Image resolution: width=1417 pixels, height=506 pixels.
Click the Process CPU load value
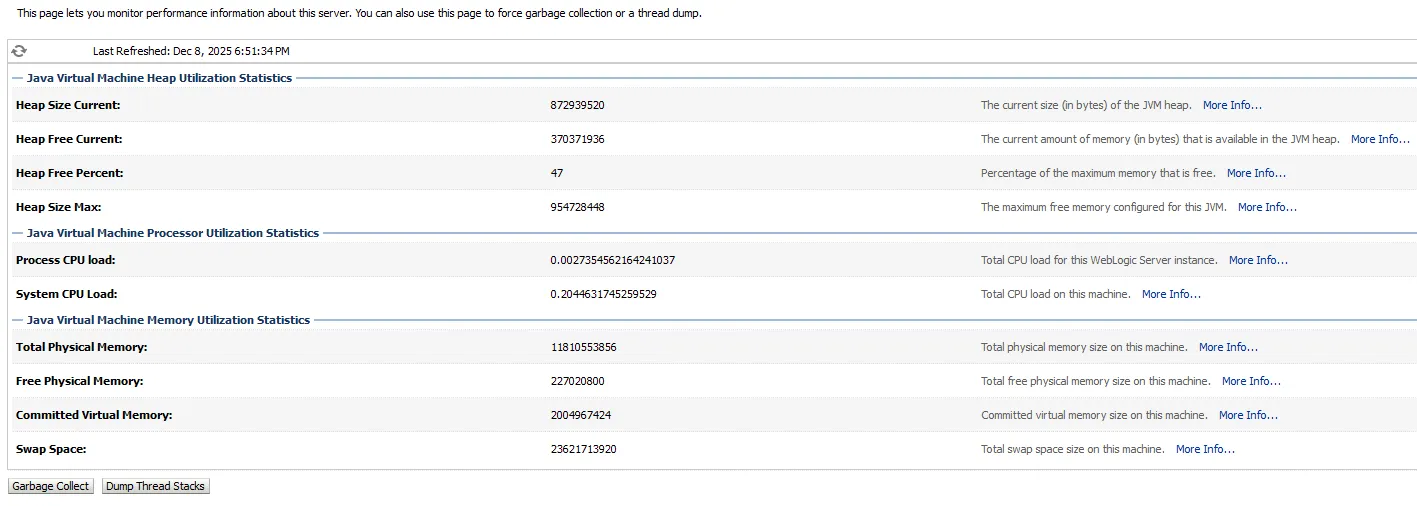[x=612, y=260]
